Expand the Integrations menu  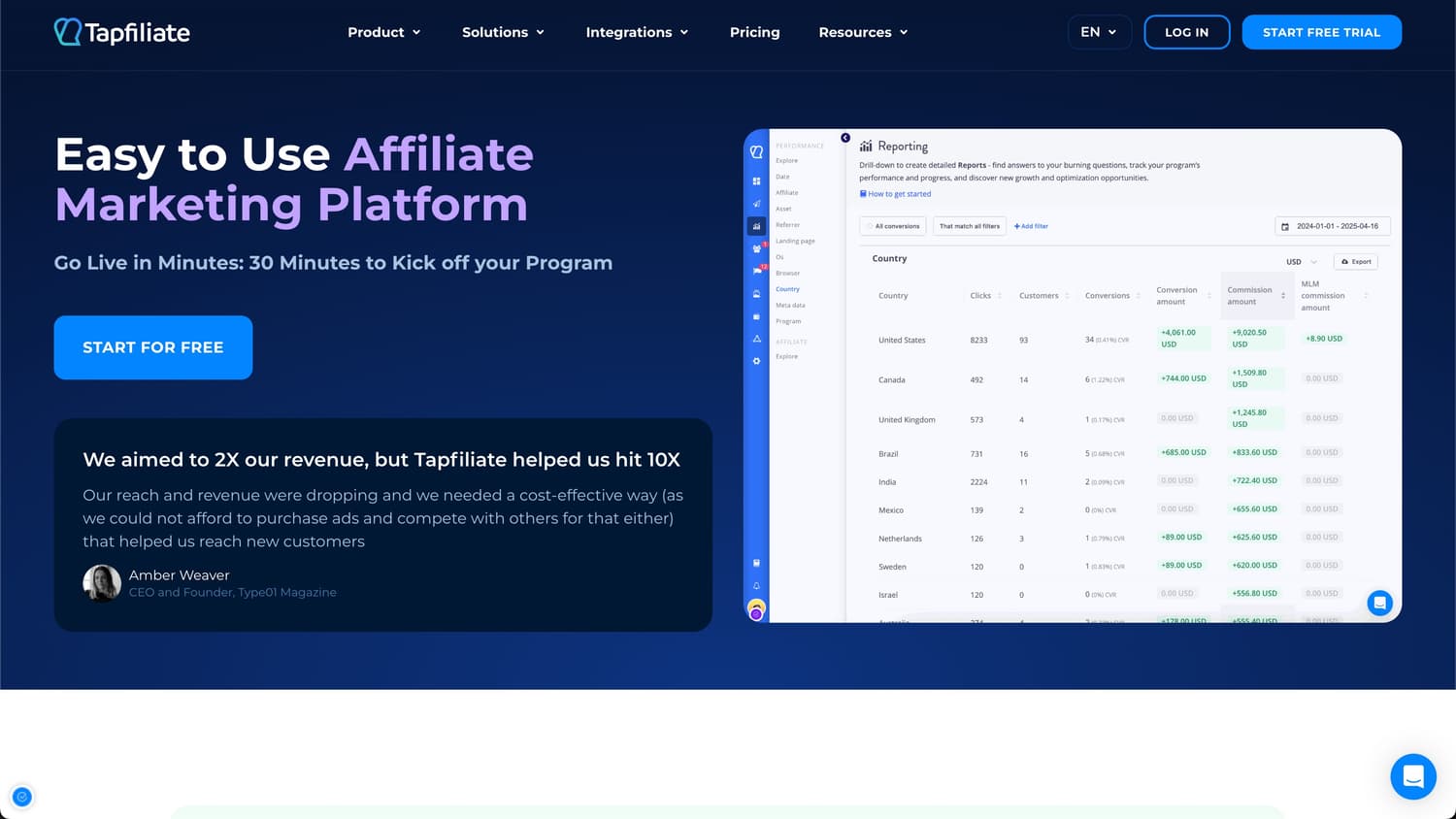[x=637, y=32]
